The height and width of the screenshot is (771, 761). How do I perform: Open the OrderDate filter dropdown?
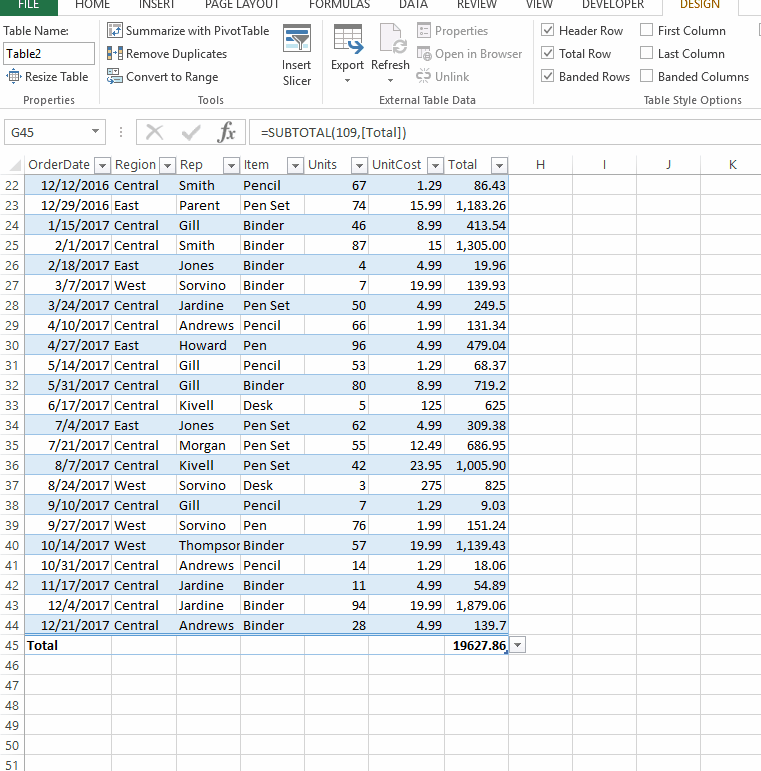[102, 166]
